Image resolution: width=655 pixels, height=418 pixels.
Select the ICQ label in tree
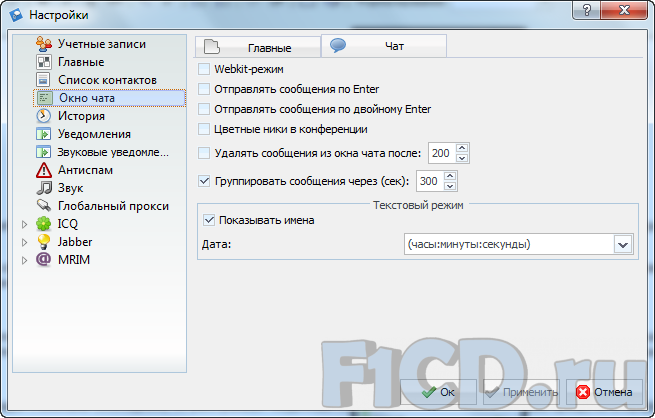(x=68, y=224)
